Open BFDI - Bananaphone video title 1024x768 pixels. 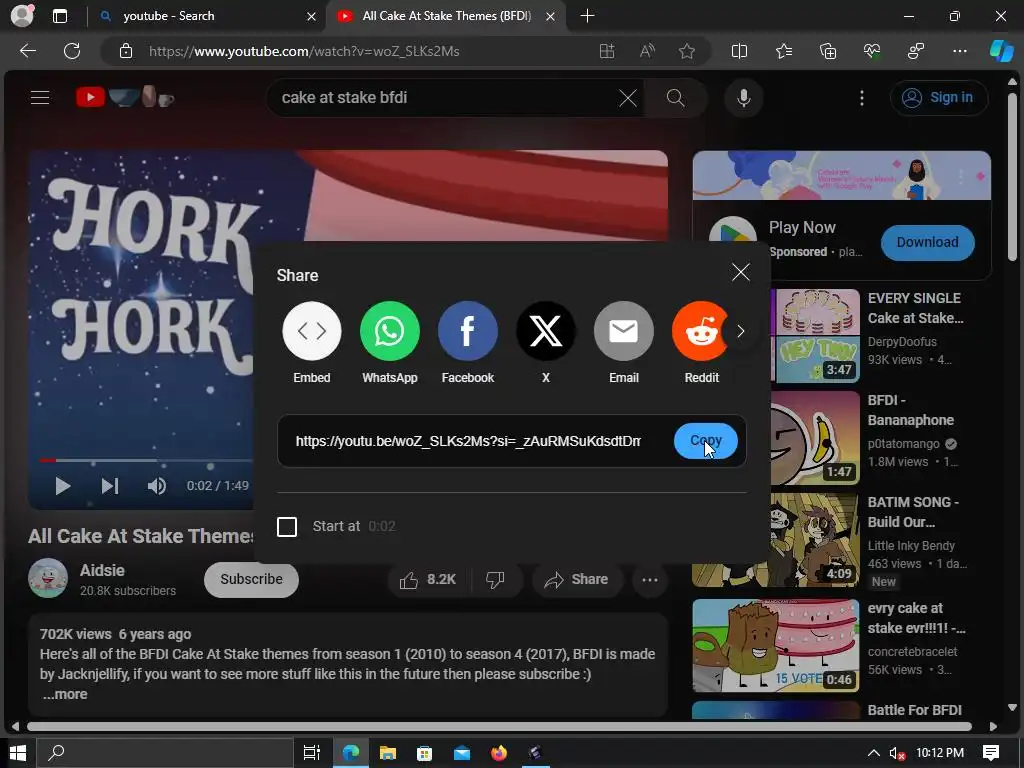click(x=910, y=410)
